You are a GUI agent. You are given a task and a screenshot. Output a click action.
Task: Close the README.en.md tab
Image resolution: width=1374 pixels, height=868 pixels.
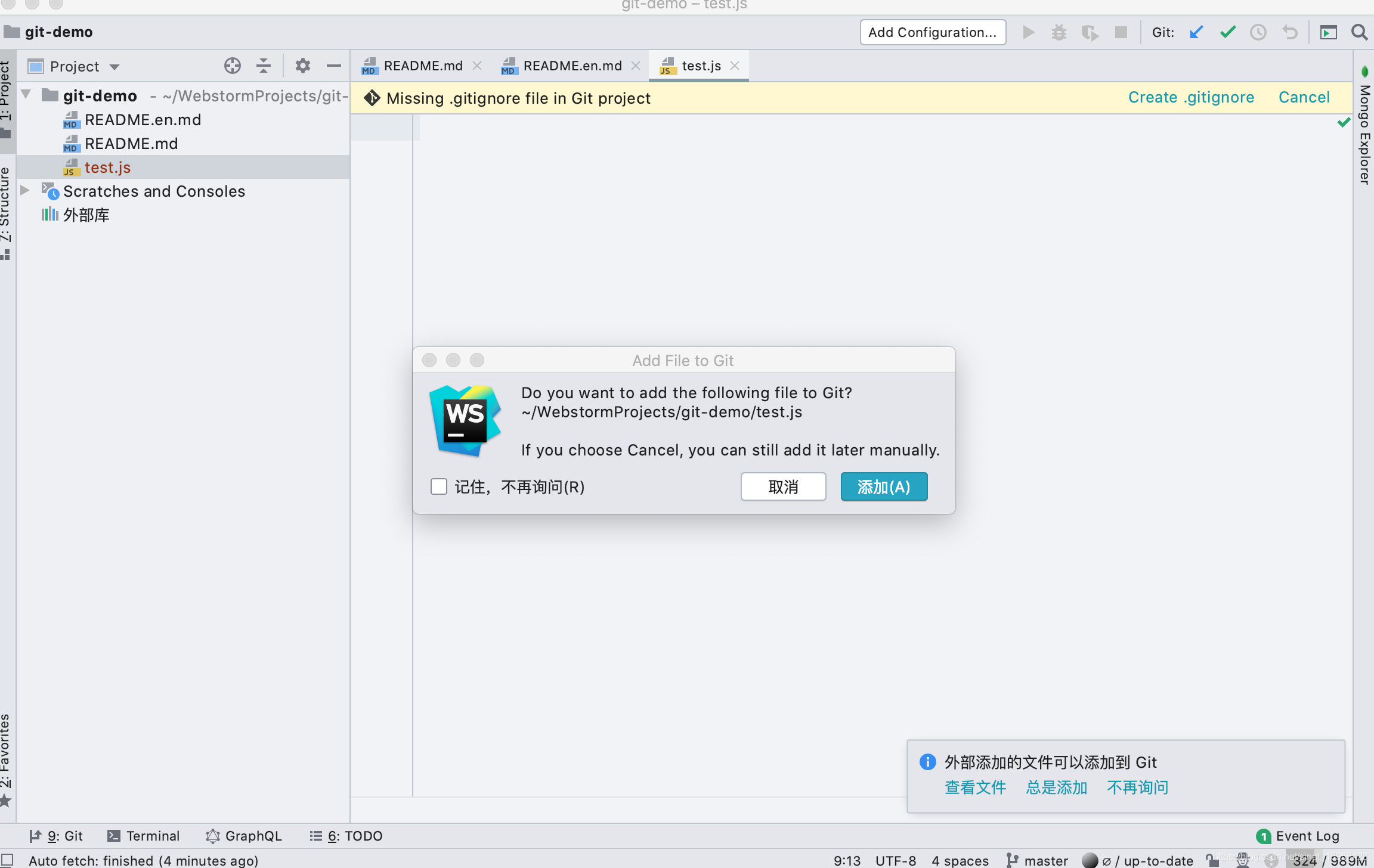(636, 66)
